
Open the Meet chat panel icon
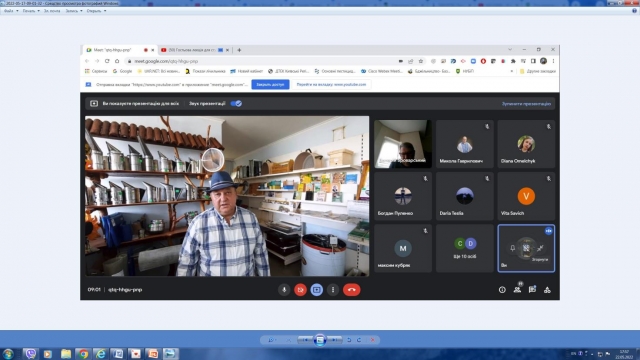[x=532, y=290]
